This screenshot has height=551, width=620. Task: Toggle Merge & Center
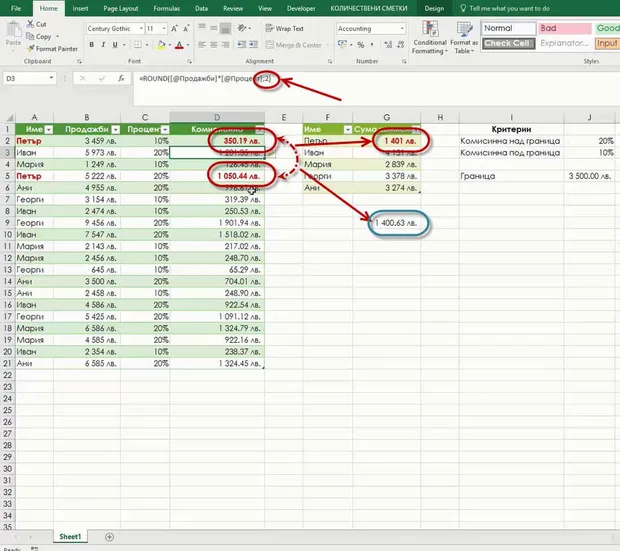click(294, 45)
